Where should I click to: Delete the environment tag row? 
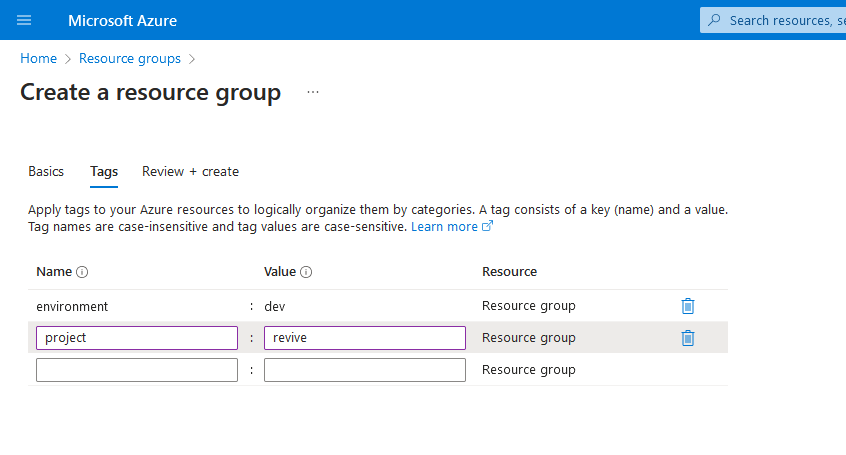[x=687, y=306]
